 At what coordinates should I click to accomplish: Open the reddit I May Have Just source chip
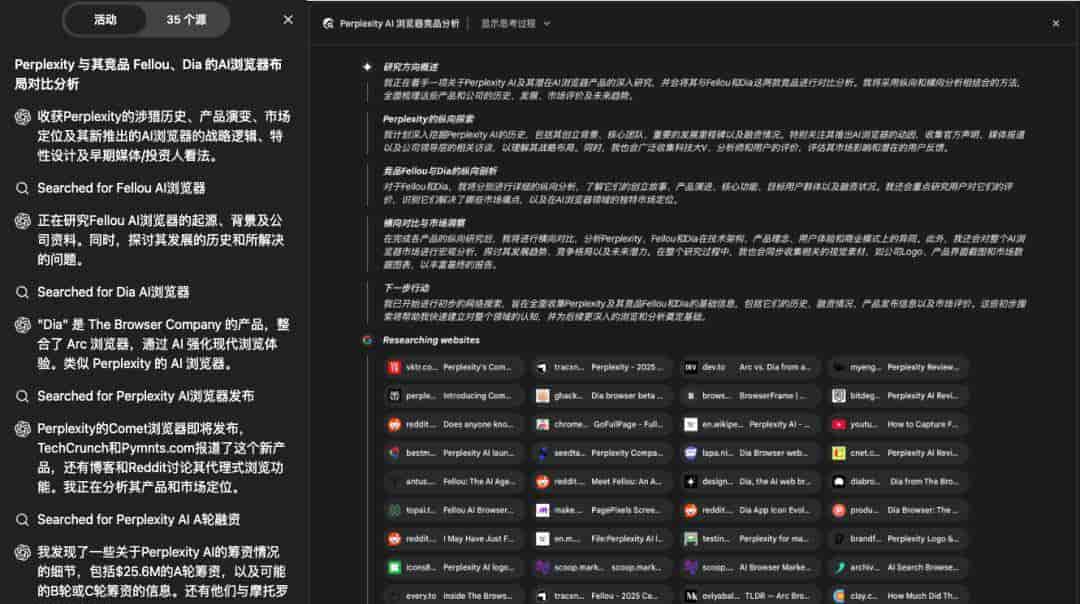click(453, 539)
